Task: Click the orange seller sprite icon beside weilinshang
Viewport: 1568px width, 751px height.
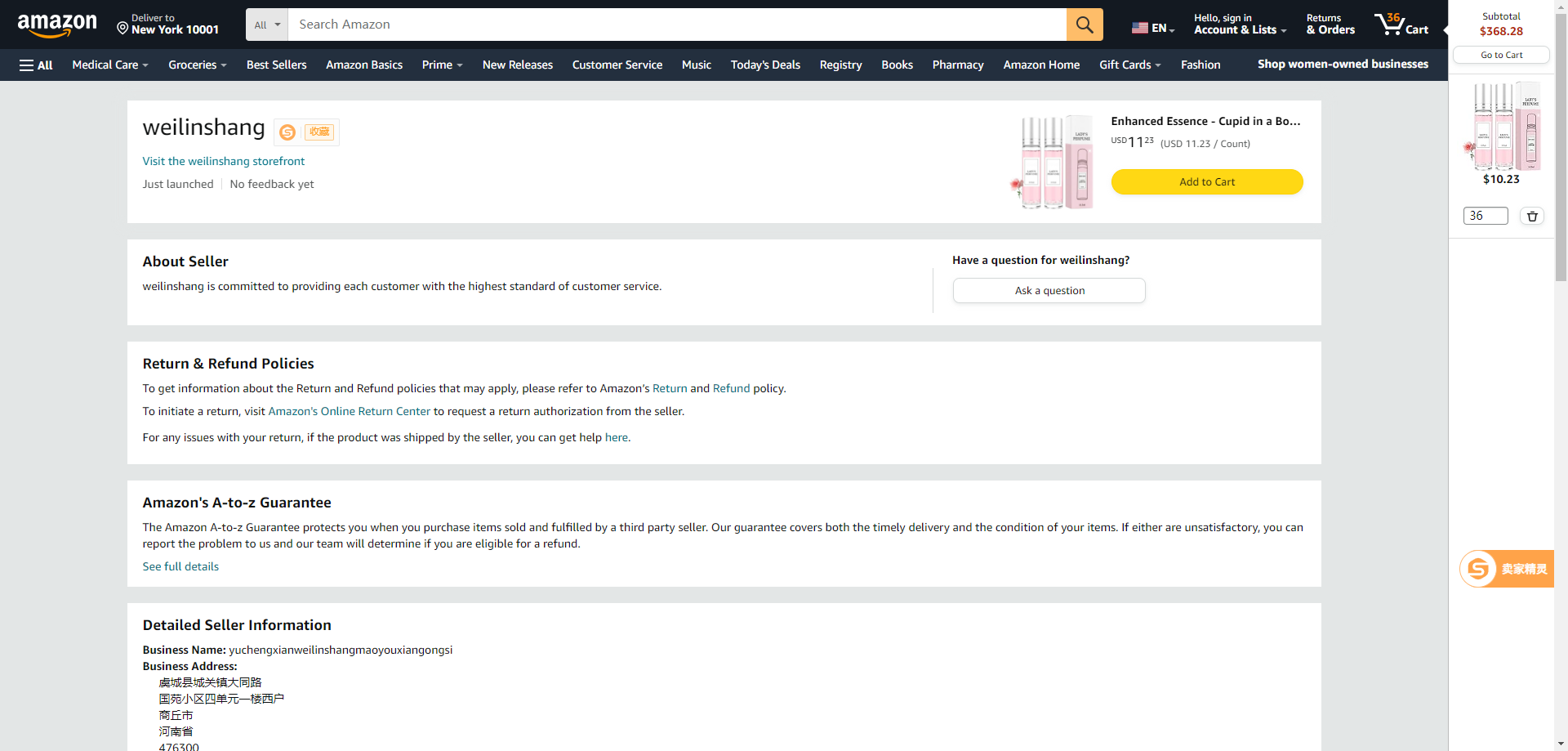Action: (287, 132)
